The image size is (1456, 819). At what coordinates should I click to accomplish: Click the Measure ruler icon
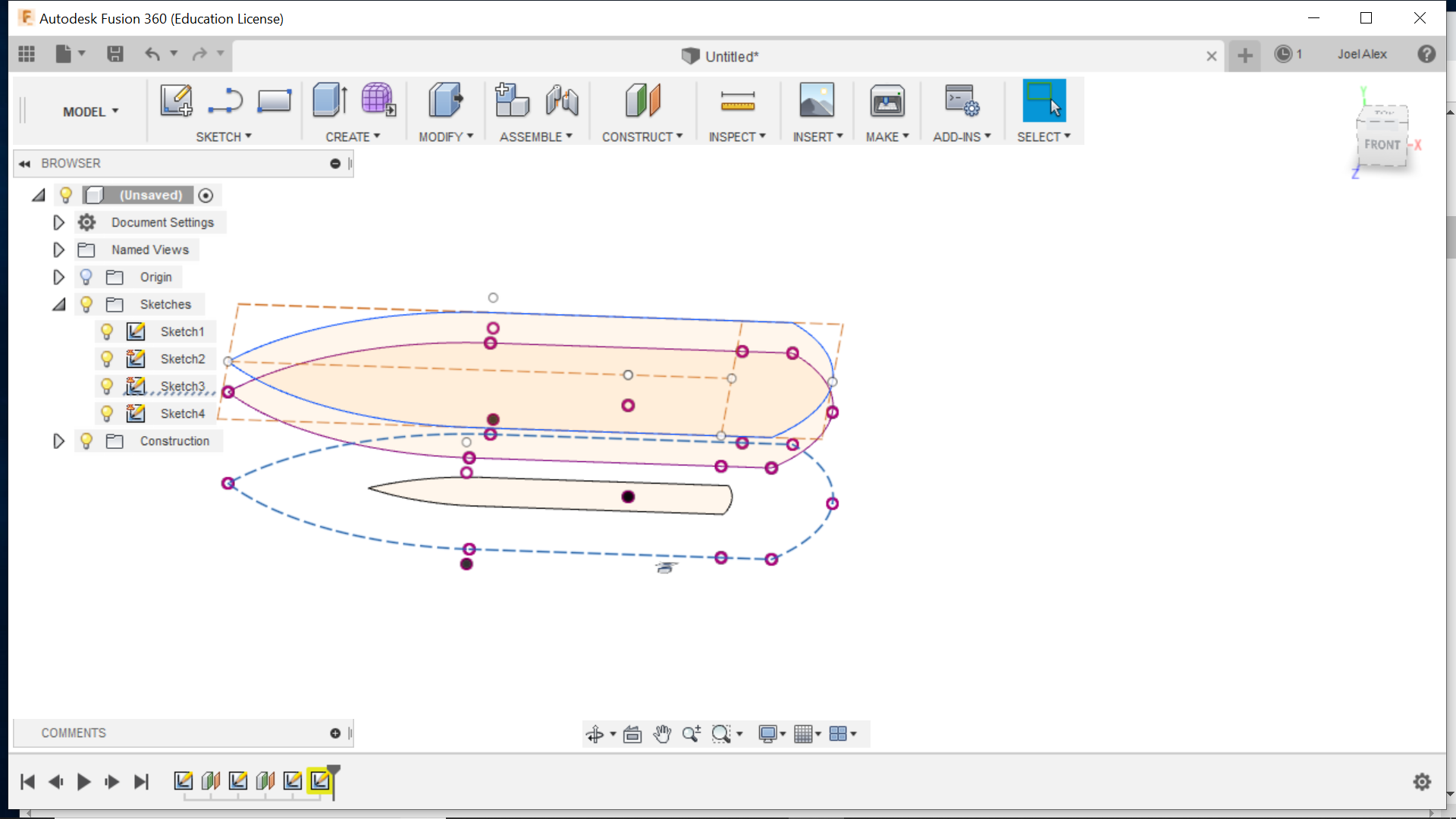[x=737, y=101]
